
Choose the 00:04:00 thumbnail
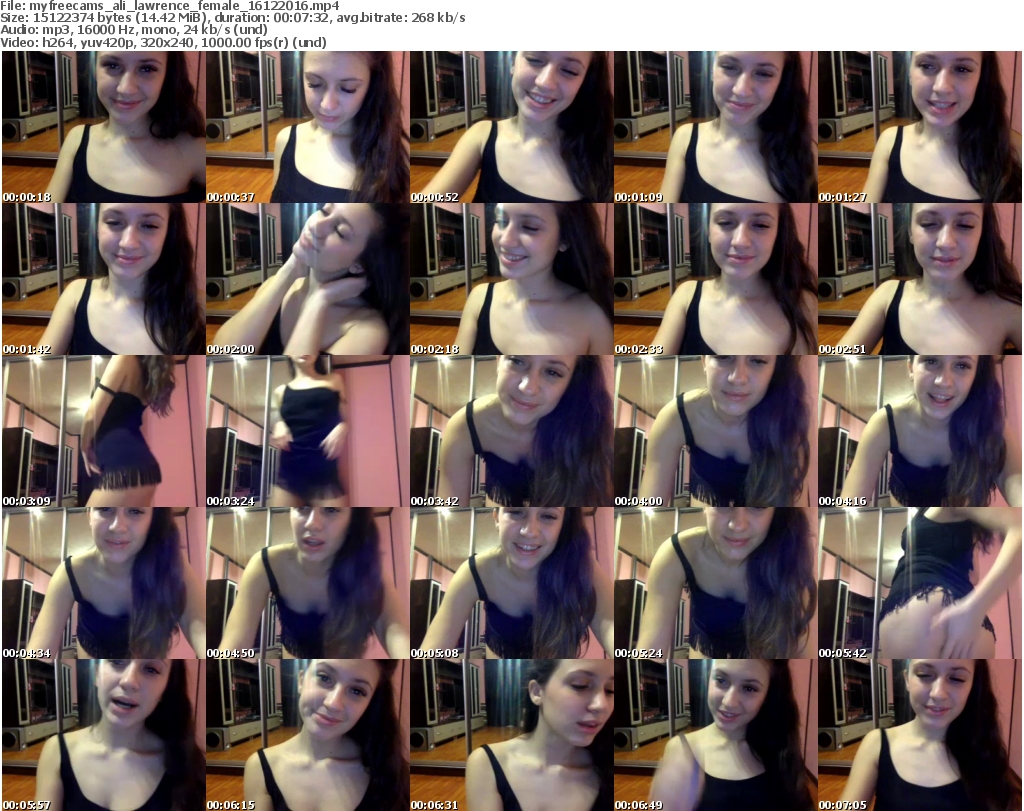715,431
